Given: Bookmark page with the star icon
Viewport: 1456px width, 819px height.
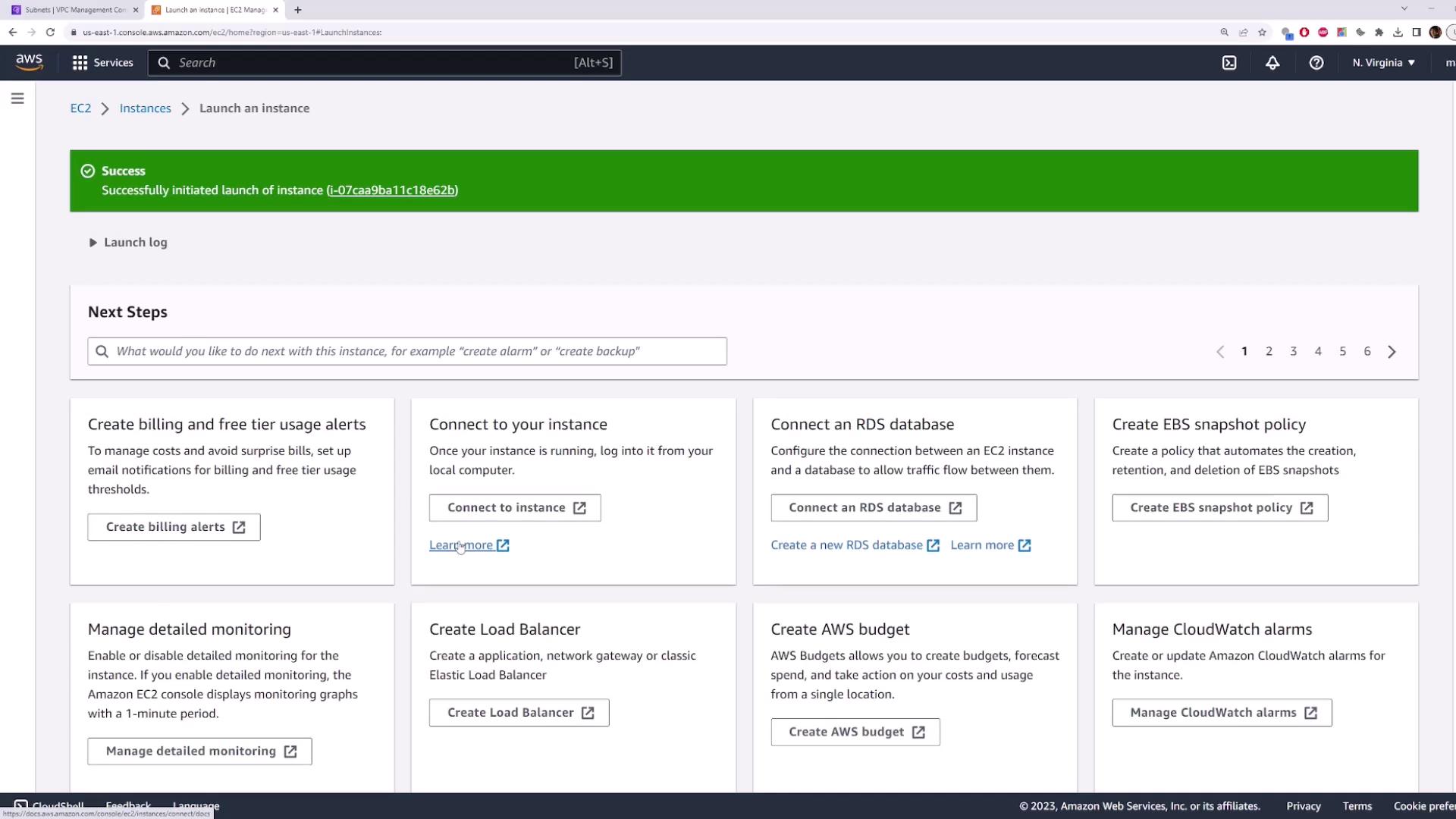Looking at the screenshot, I should point(1262,32).
